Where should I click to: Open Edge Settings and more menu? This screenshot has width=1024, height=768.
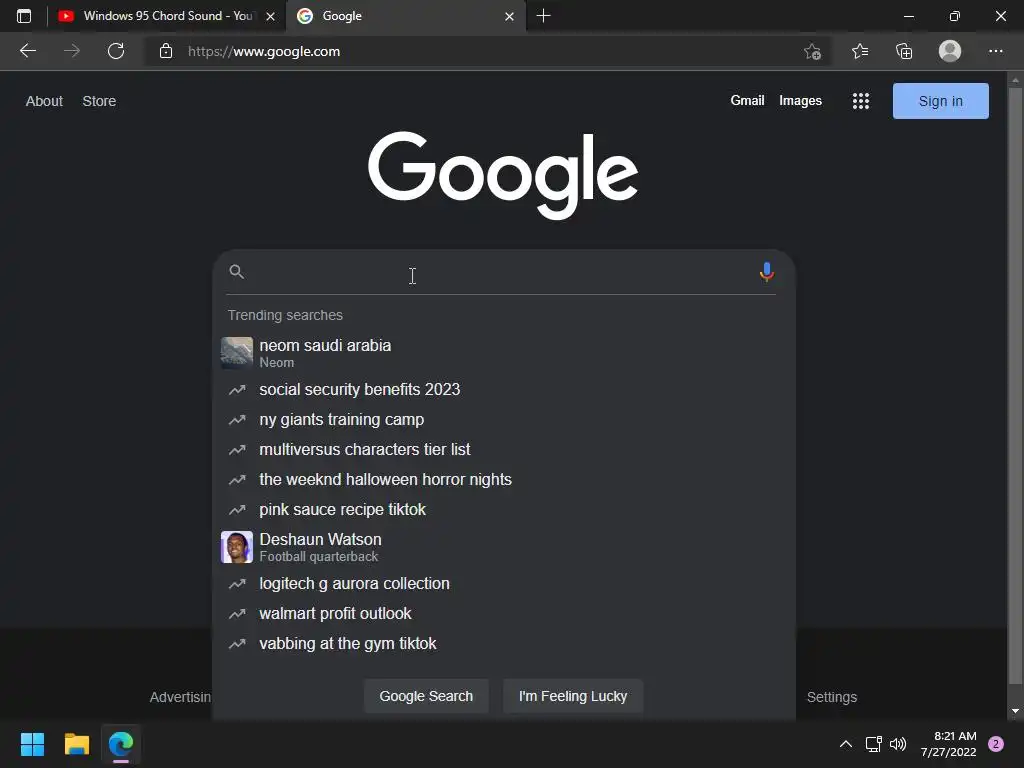[x=995, y=51]
